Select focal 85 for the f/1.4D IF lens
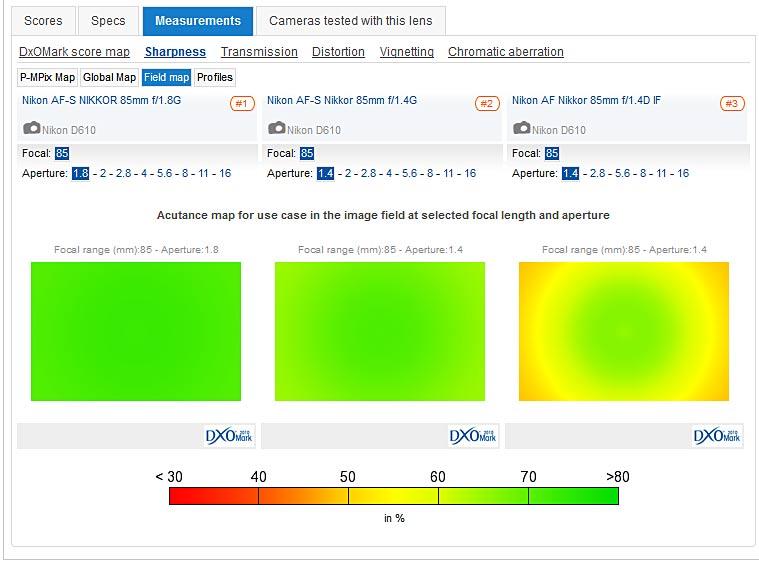The width and height of the screenshot is (759, 567). point(551,153)
